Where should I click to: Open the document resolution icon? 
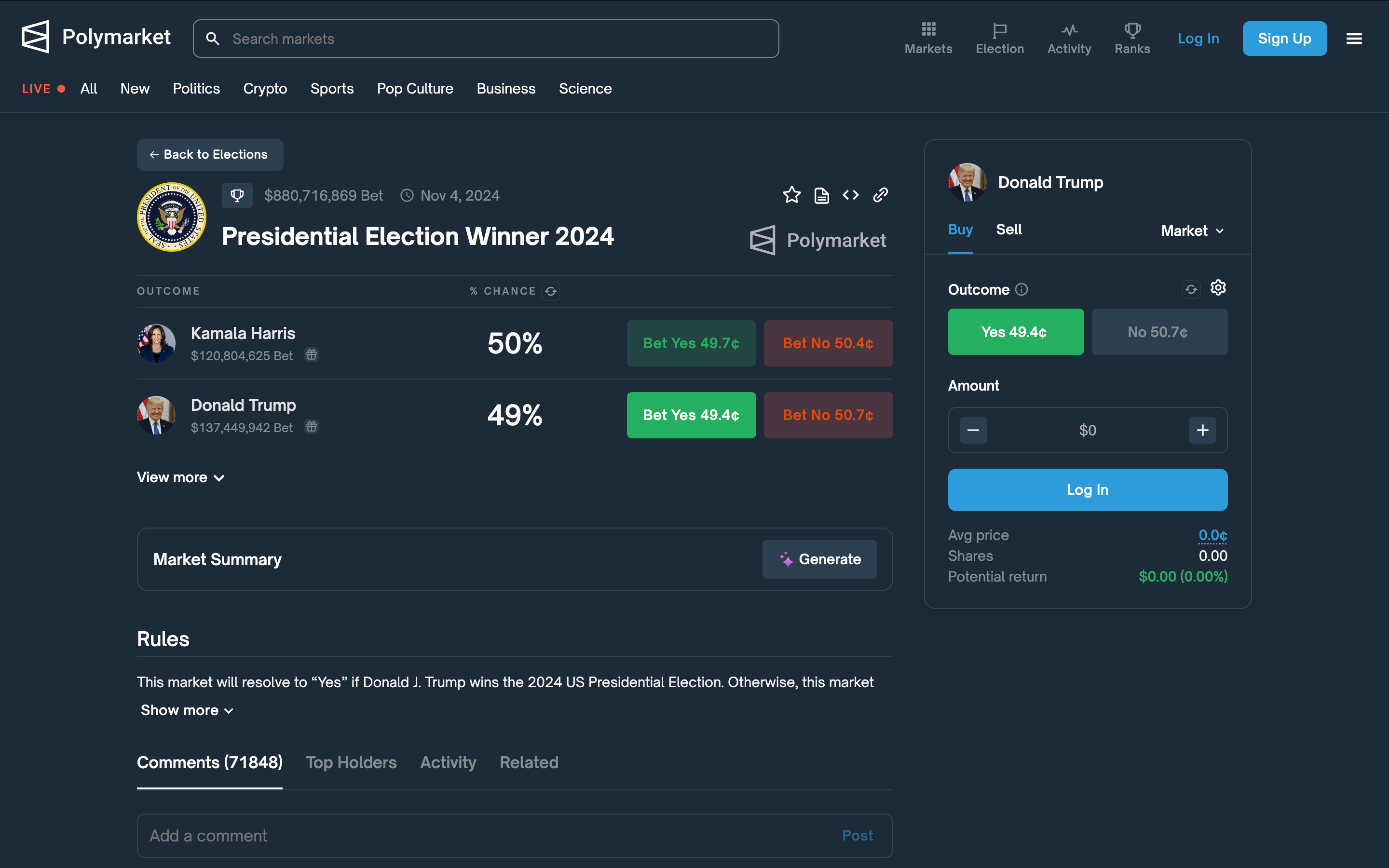coord(821,196)
